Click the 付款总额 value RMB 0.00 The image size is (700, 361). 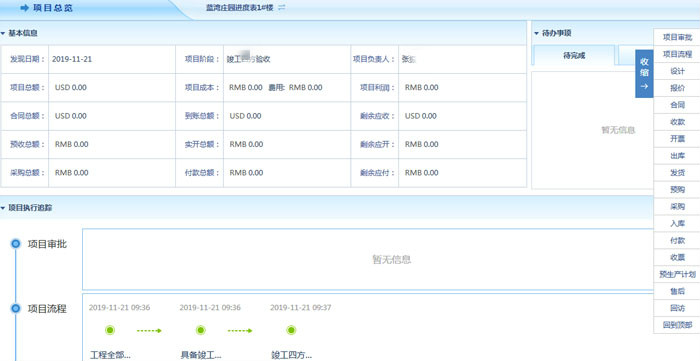click(x=246, y=173)
